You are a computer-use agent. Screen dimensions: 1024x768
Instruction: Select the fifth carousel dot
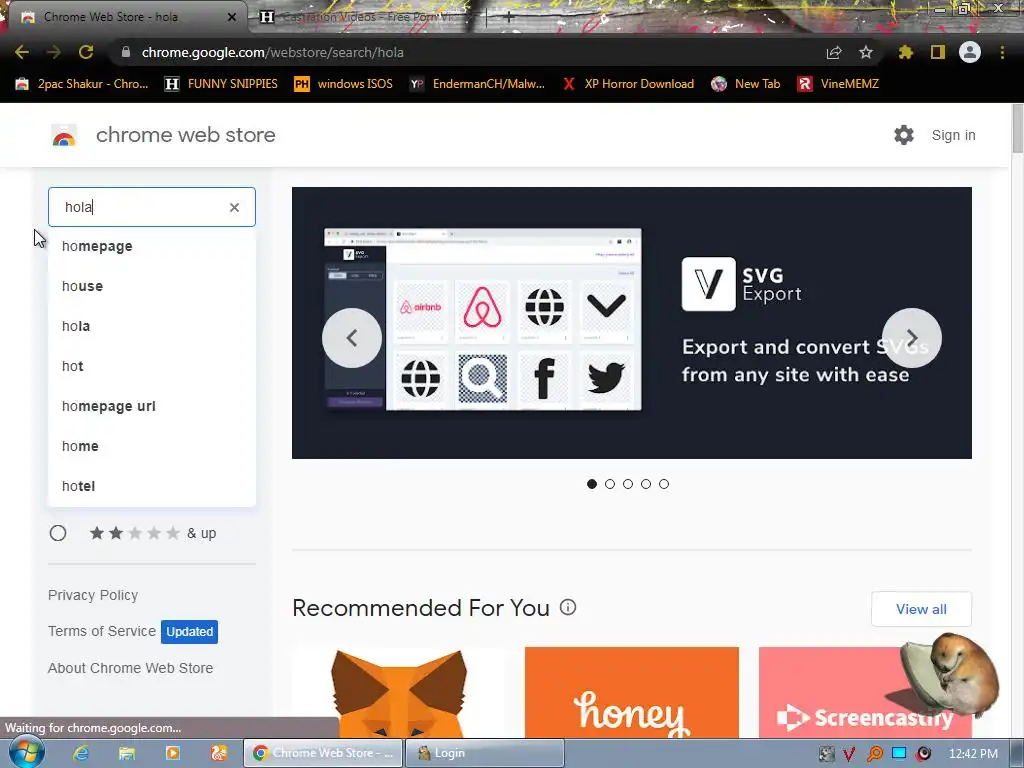(x=664, y=484)
